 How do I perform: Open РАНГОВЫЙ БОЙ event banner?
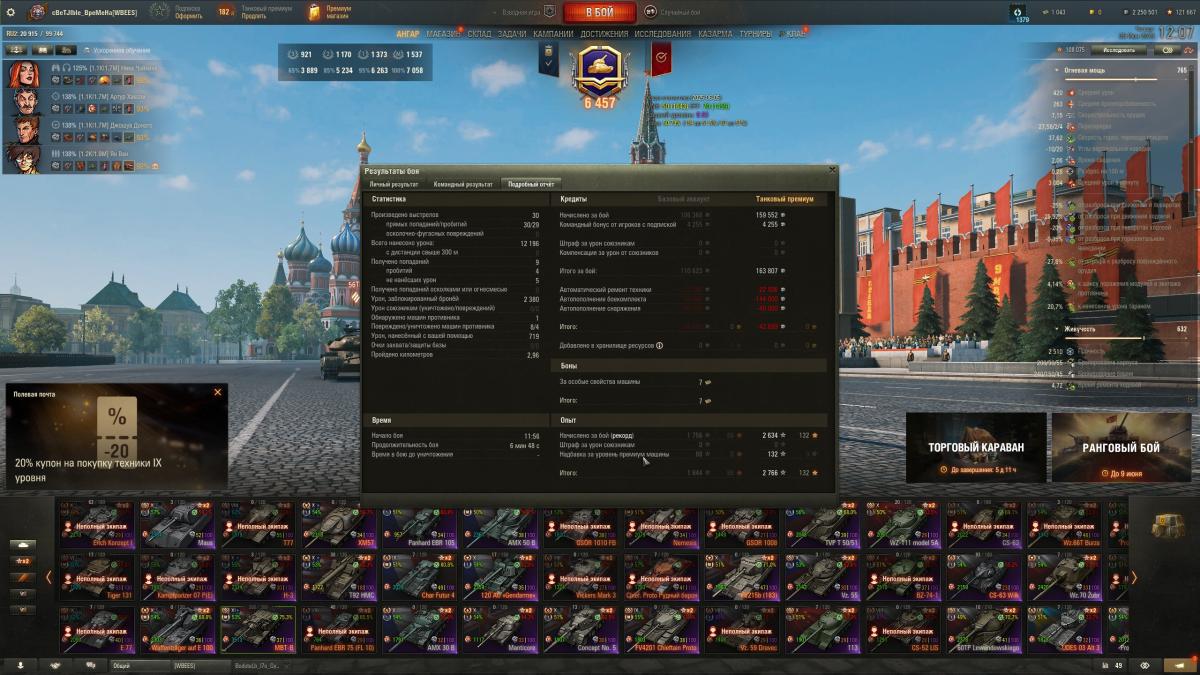1121,447
